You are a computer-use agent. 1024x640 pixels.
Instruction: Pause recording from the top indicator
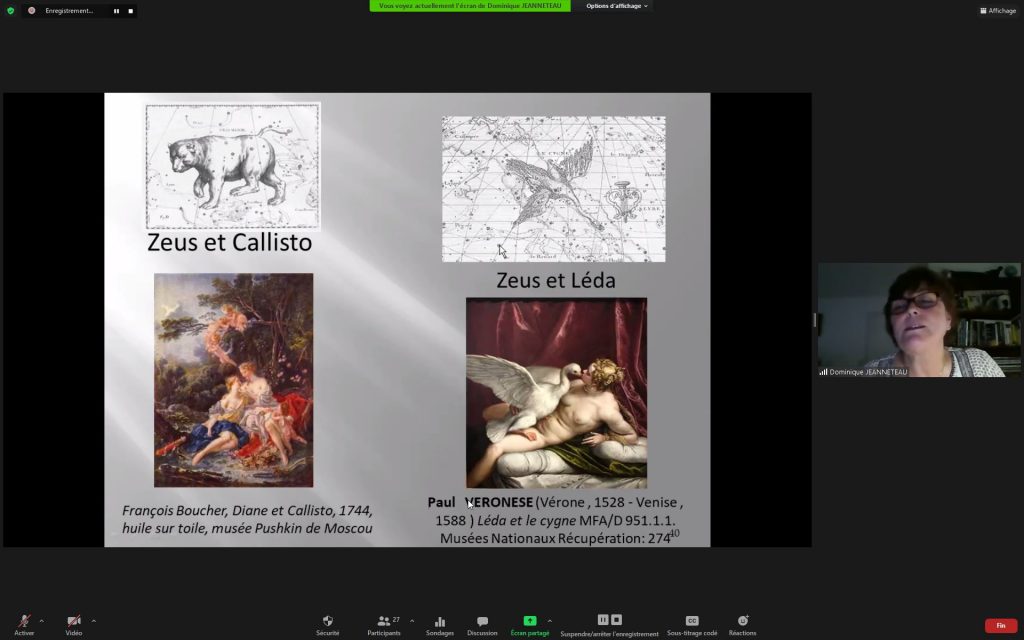coord(116,11)
